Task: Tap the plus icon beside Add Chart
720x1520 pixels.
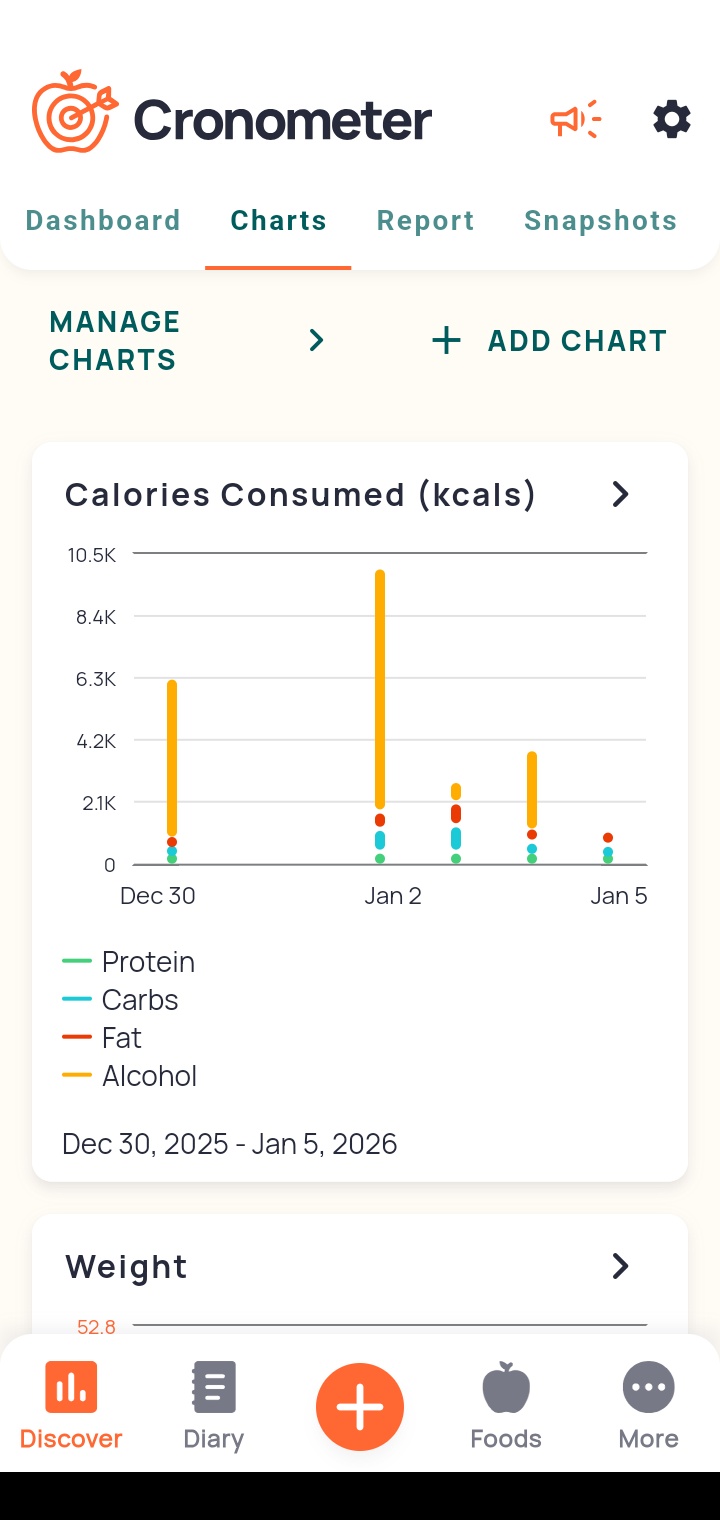Action: pyautogui.click(x=446, y=341)
